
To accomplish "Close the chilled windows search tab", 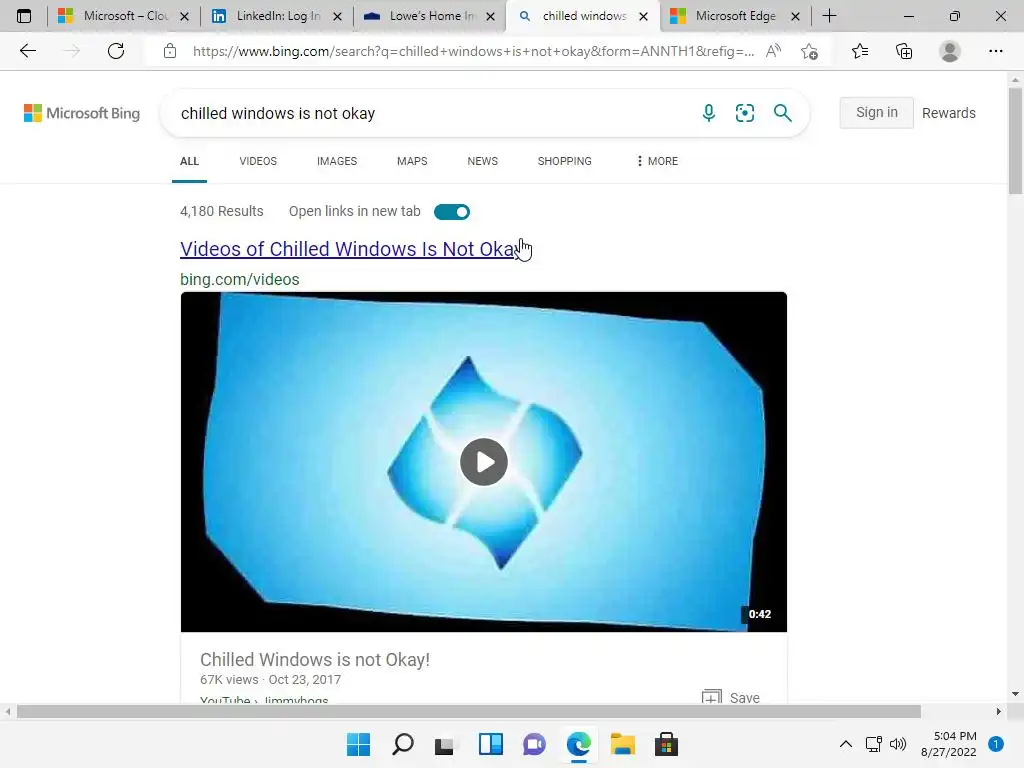I will pyautogui.click(x=643, y=16).
